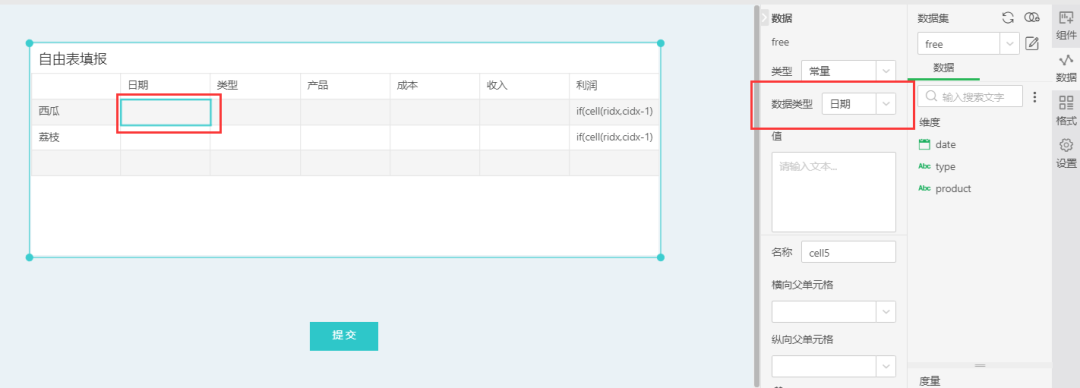This screenshot has height=388, width=1080.
Task: Click the 类型 column header cell
Action: (x=255, y=86)
